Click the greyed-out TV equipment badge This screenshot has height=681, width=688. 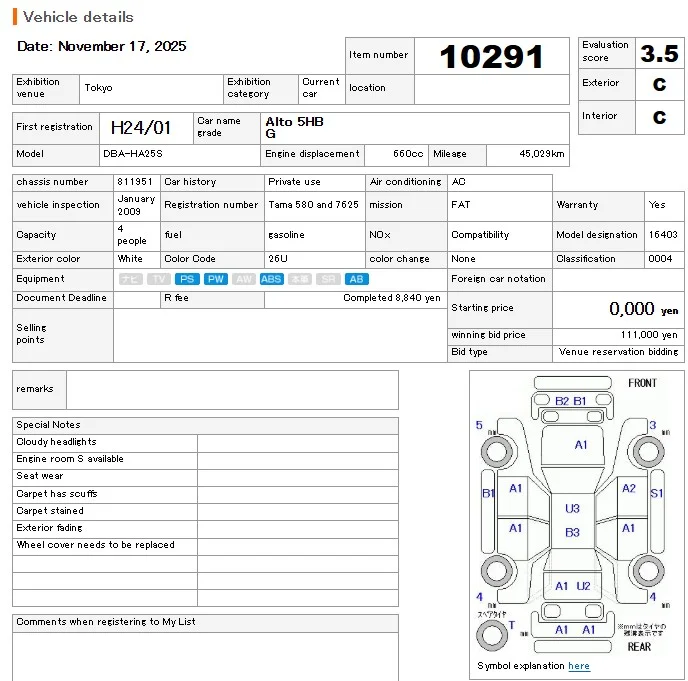[x=158, y=279]
